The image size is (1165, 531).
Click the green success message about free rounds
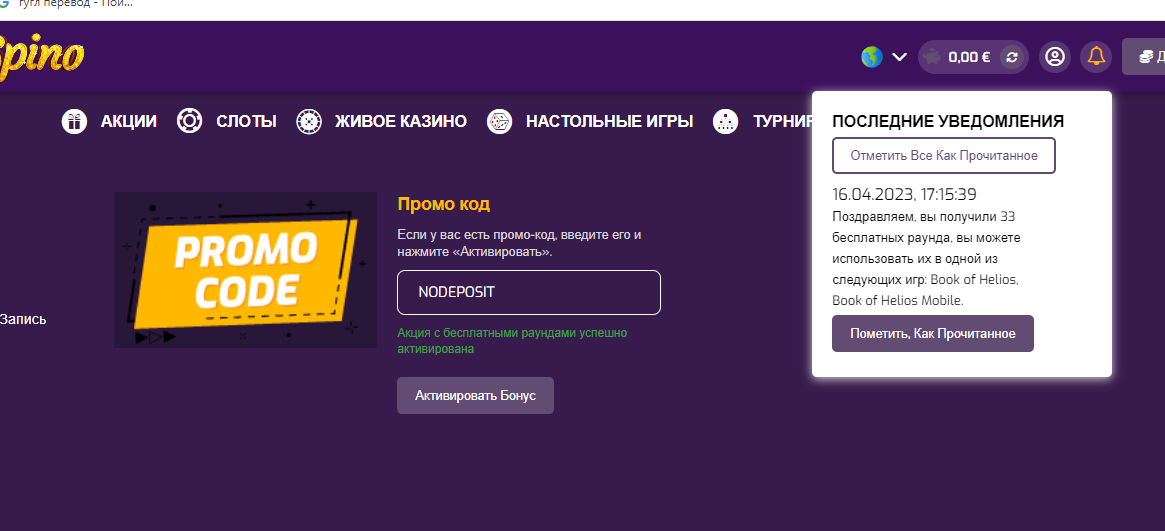tap(512, 340)
